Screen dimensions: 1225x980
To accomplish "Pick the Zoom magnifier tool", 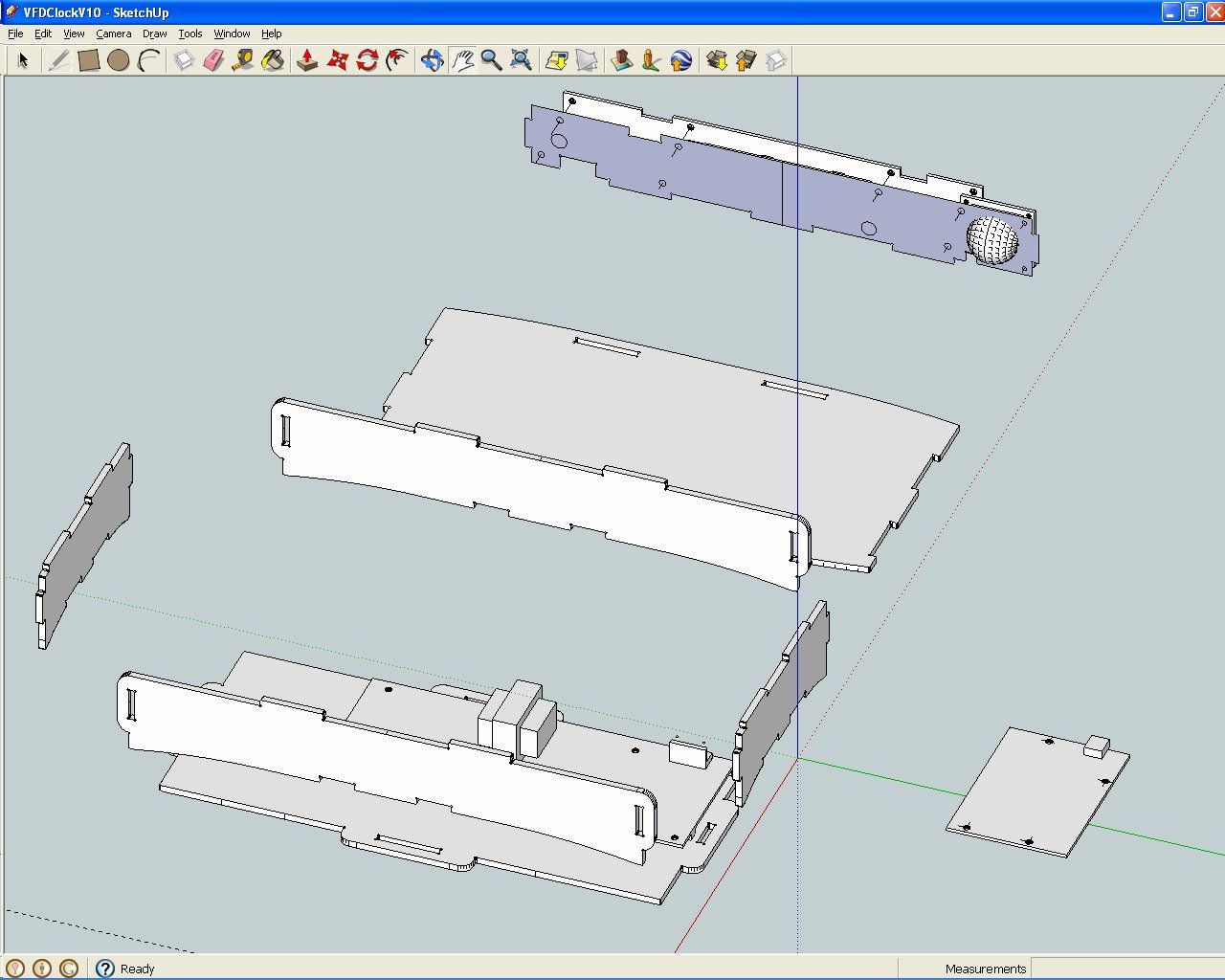I will tap(491, 60).
